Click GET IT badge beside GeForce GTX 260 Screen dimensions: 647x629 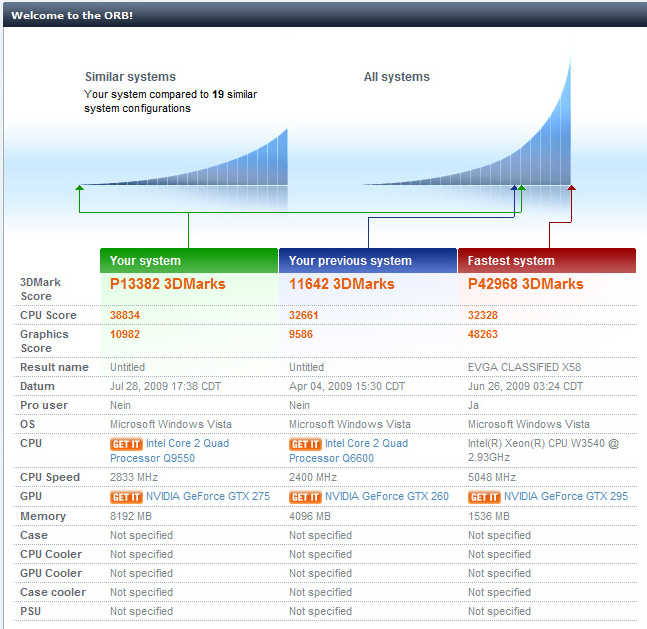point(305,497)
